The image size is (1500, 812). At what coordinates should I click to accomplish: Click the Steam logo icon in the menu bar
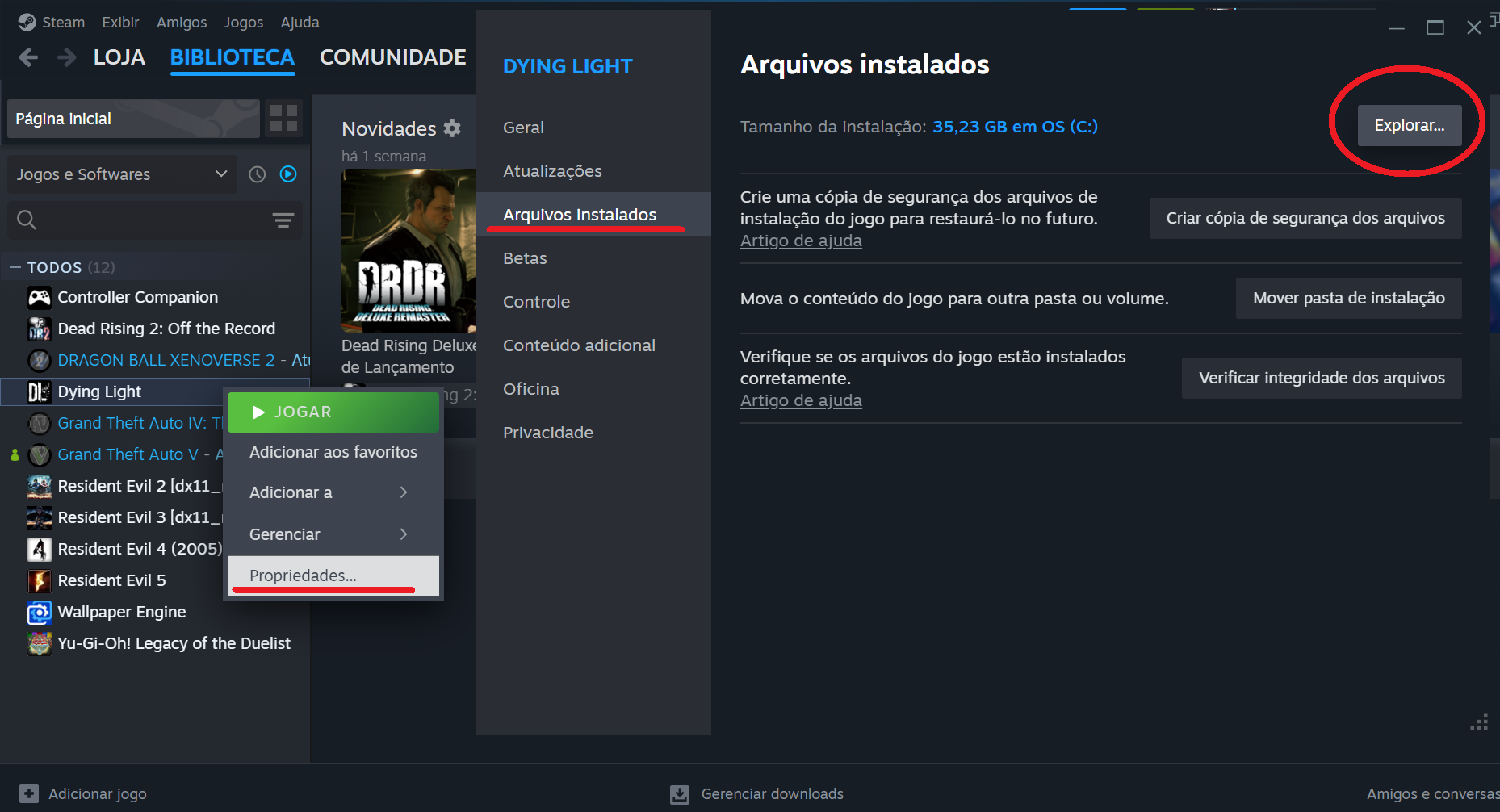coord(27,22)
